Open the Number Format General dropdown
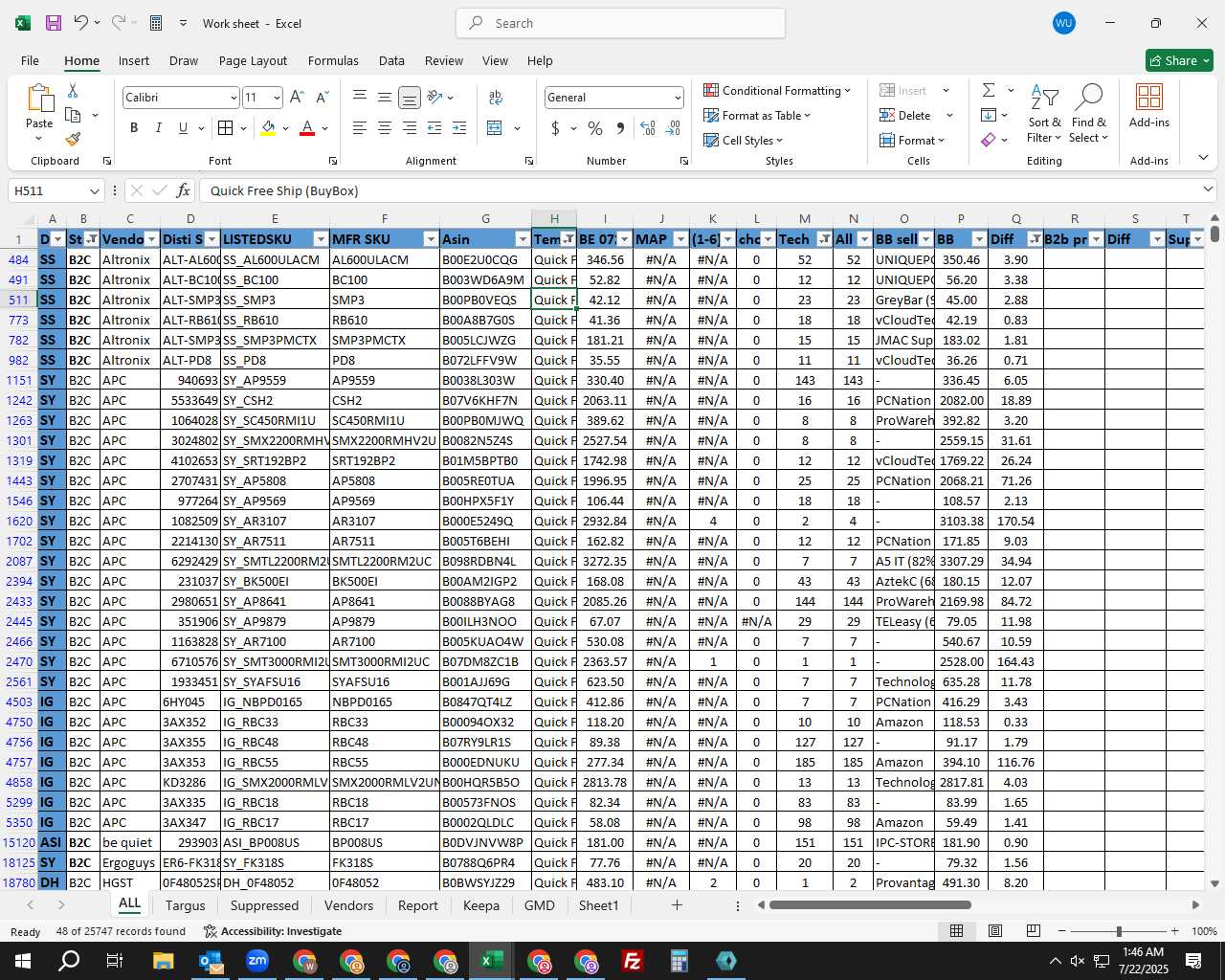The image size is (1225, 980). pyautogui.click(x=678, y=98)
